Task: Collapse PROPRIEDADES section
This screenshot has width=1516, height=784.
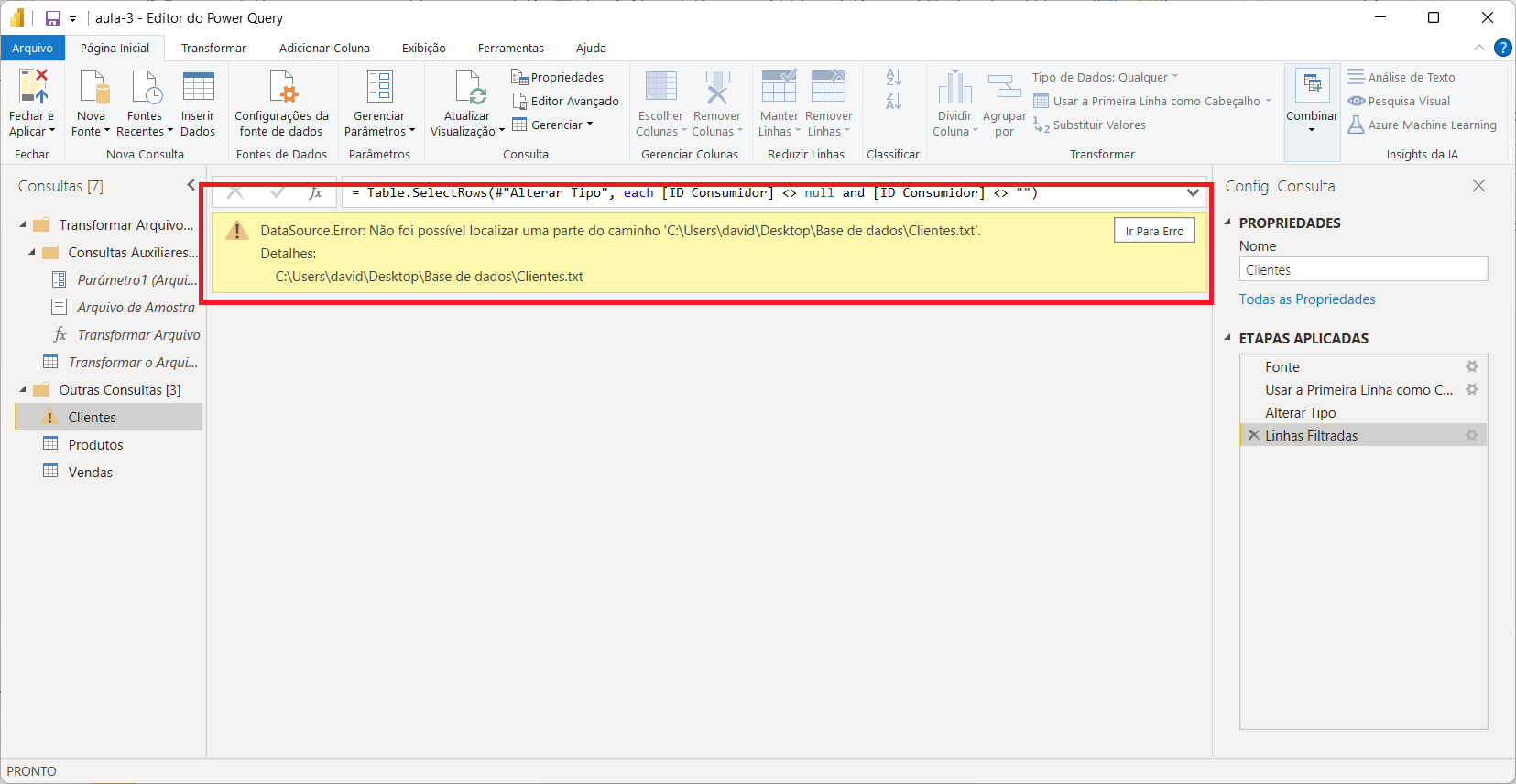Action: tap(1227, 222)
